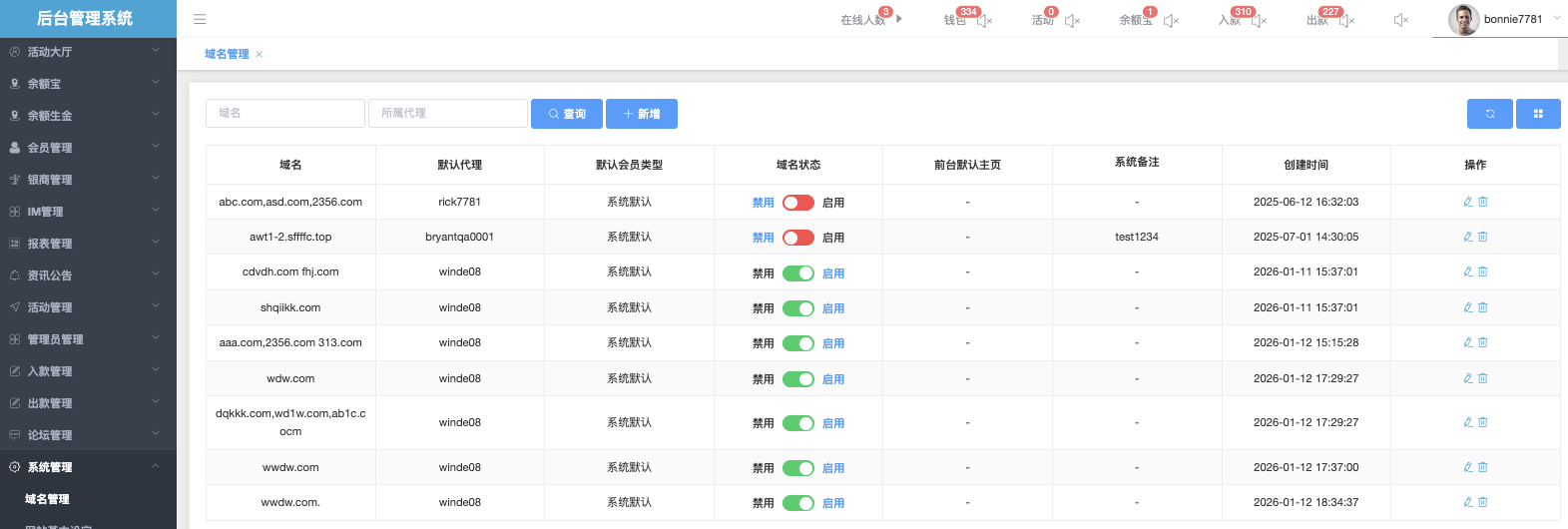
Task: Click the bonnie7781 user avatar
Action: (x=1463, y=19)
